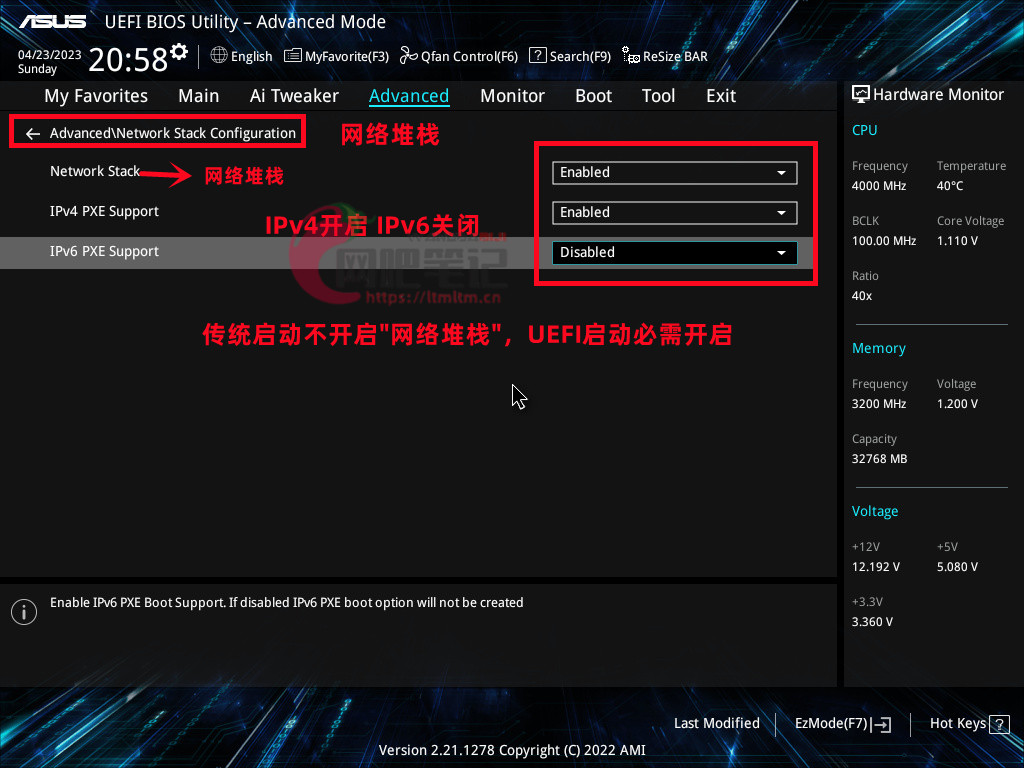Switch to the Exit tab

(x=721, y=96)
